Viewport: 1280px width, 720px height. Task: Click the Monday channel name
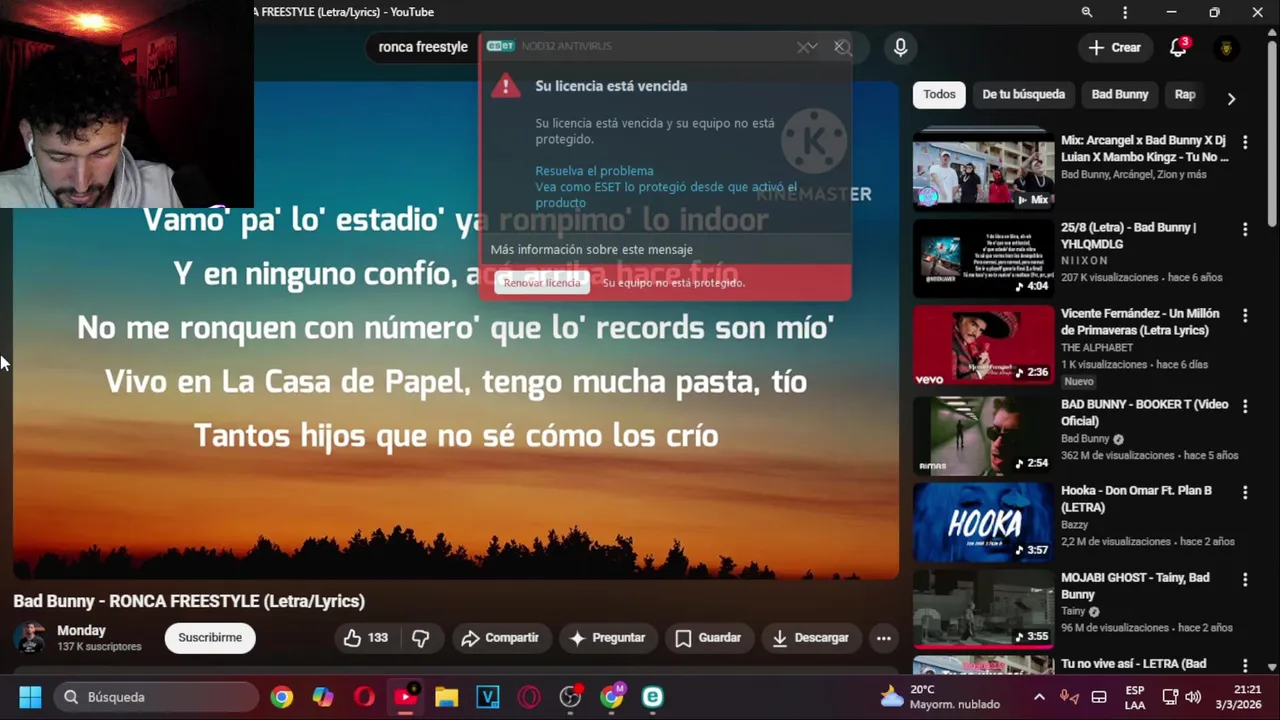[81, 631]
